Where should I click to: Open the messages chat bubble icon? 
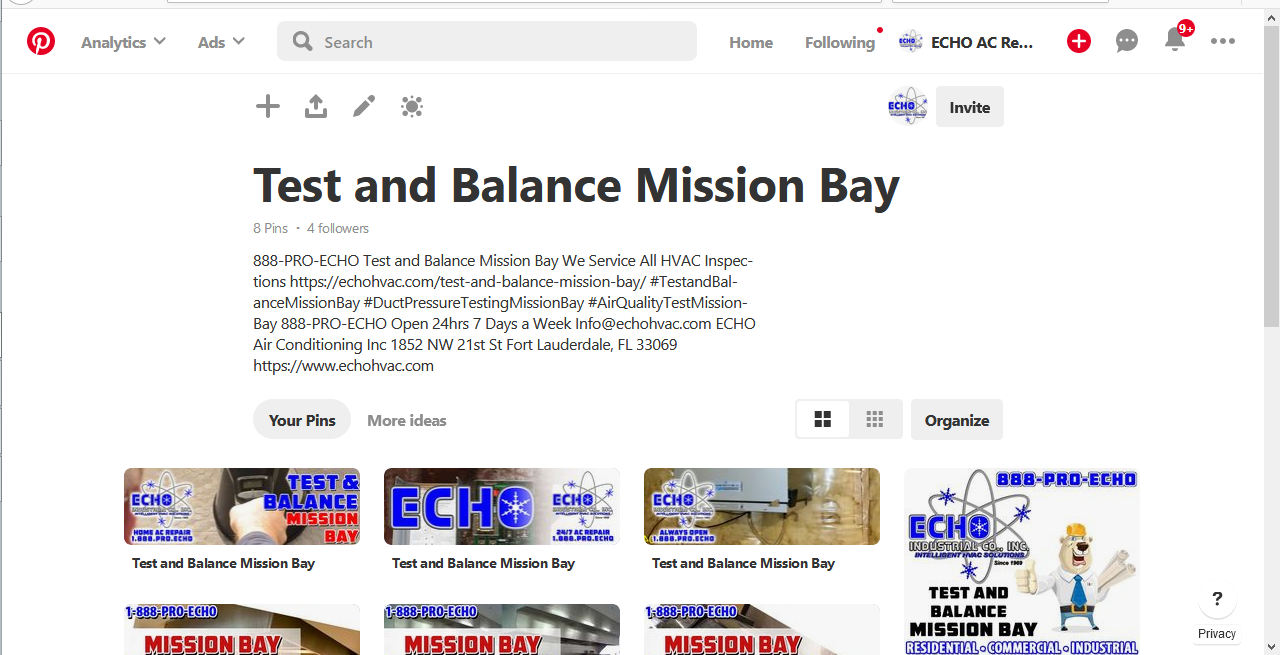click(x=1127, y=41)
